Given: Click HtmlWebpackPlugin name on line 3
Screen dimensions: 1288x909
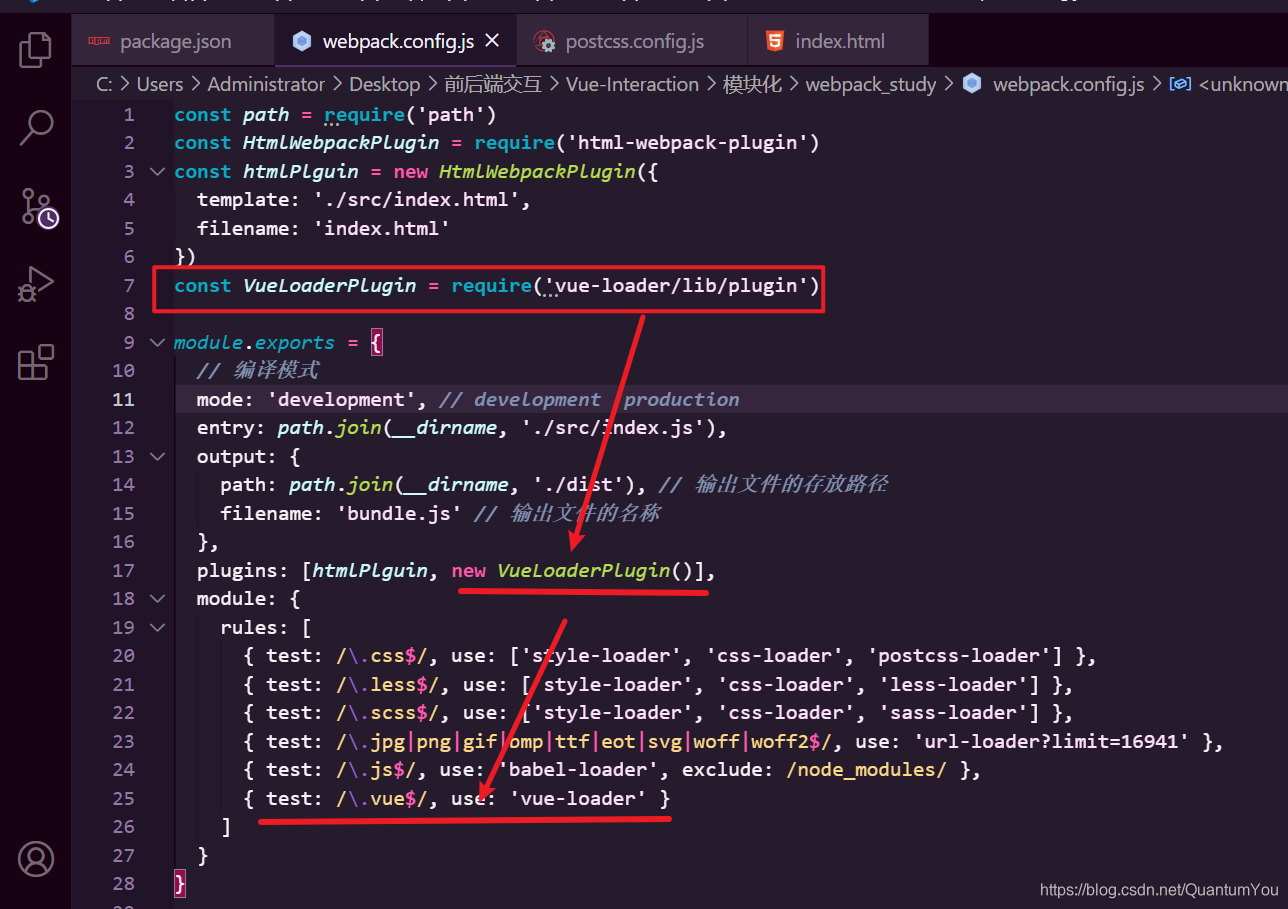Looking at the screenshot, I should coord(537,171).
